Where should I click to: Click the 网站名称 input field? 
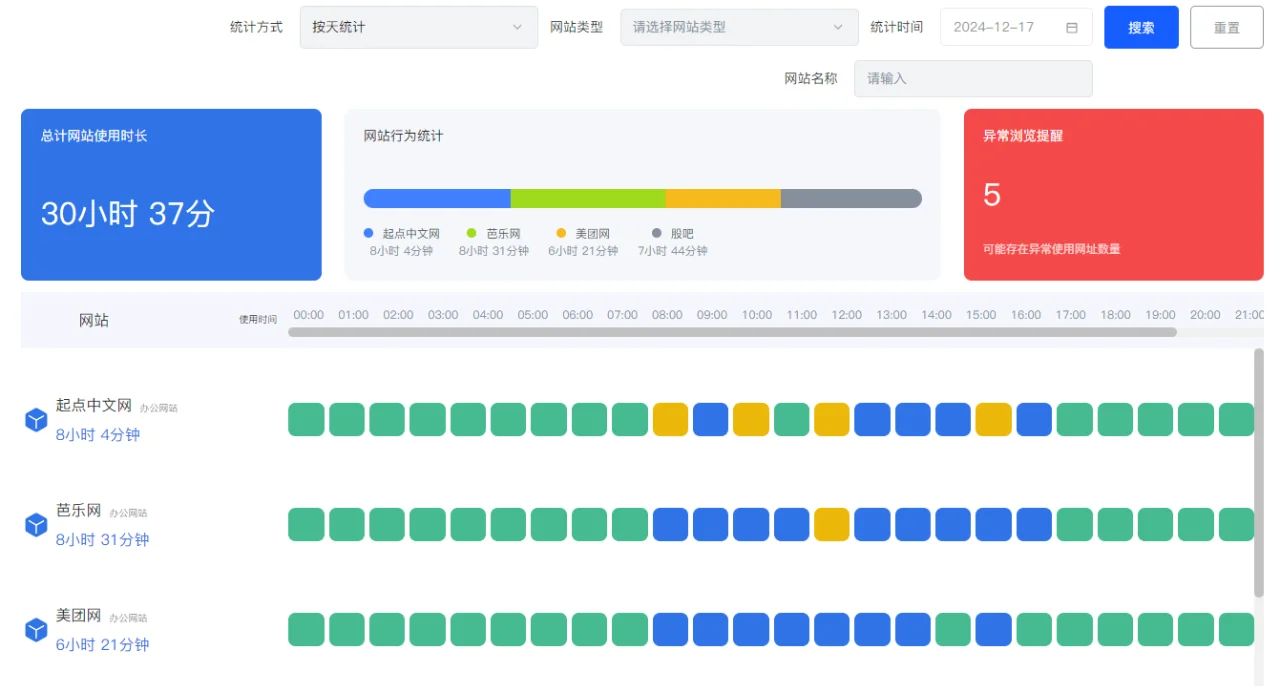point(973,78)
